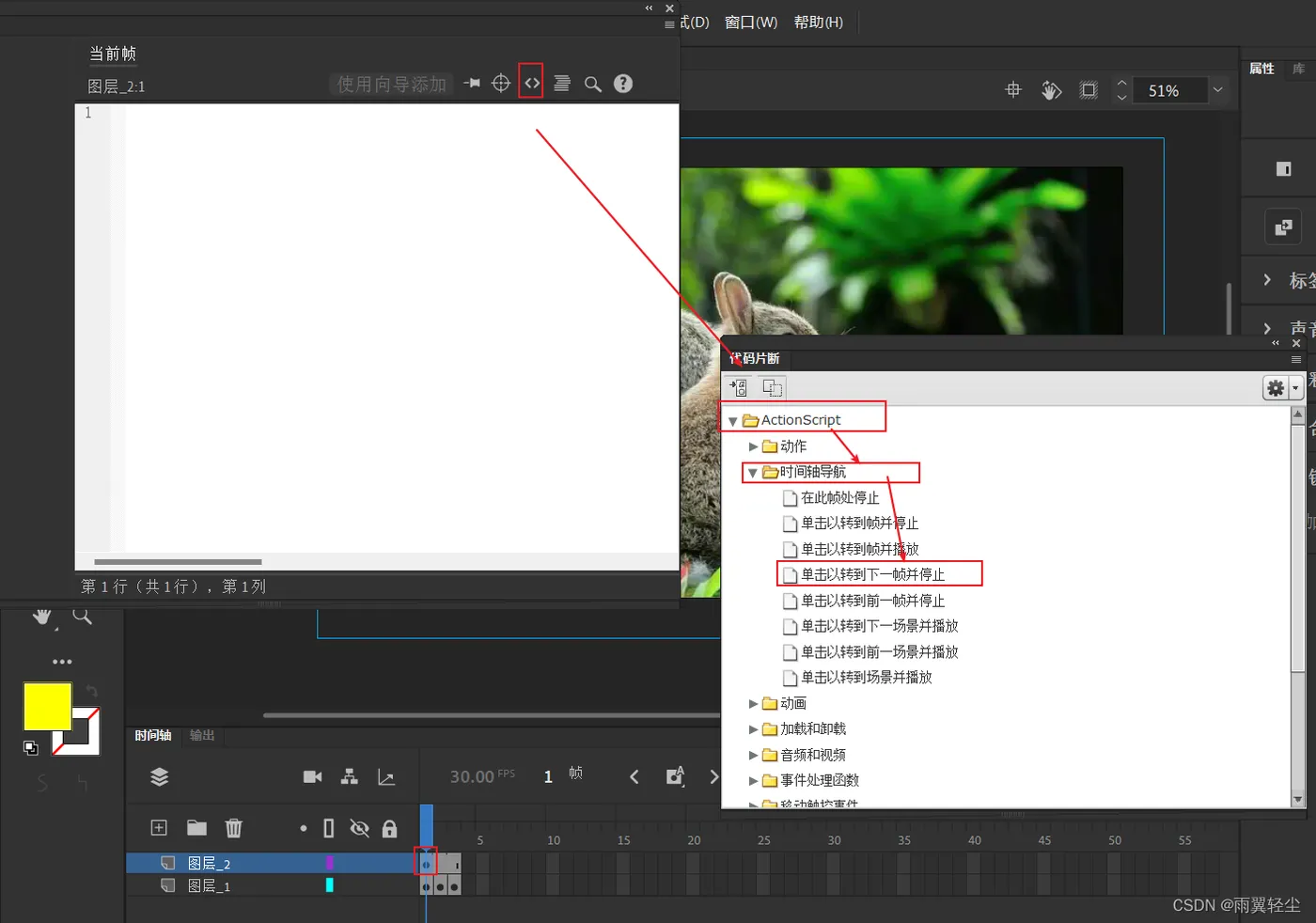Click the layers stack icon in timeline
1316x923 pixels.
pyautogui.click(x=160, y=776)
